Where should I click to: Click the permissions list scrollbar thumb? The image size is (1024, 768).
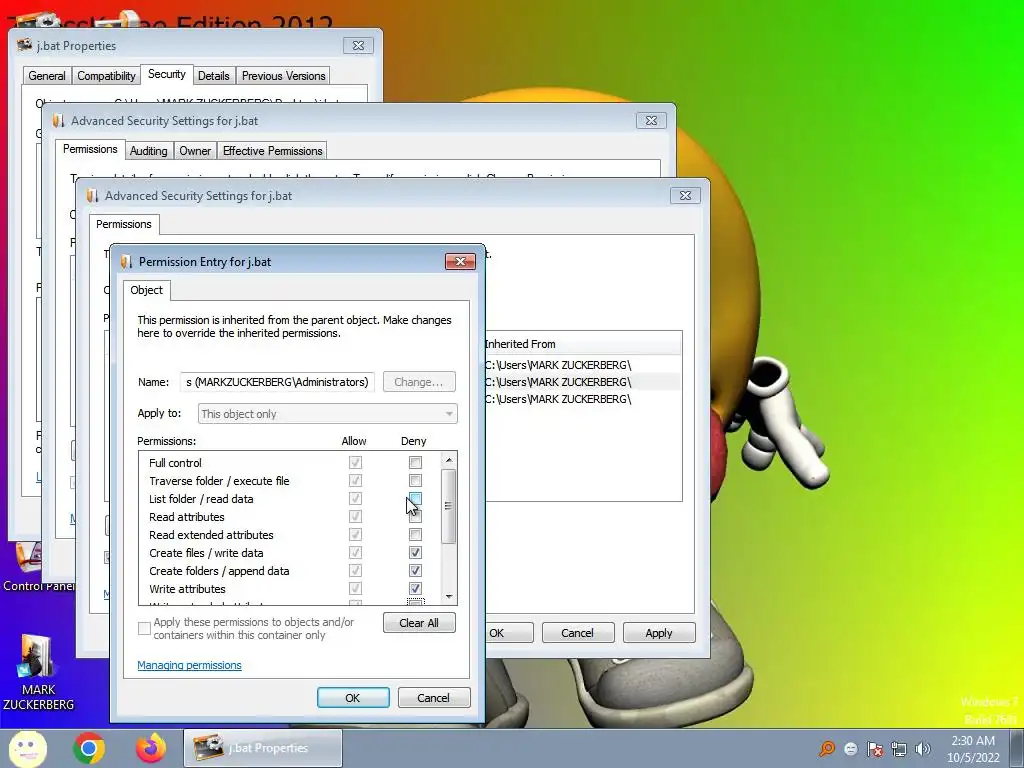click(449, 506)
